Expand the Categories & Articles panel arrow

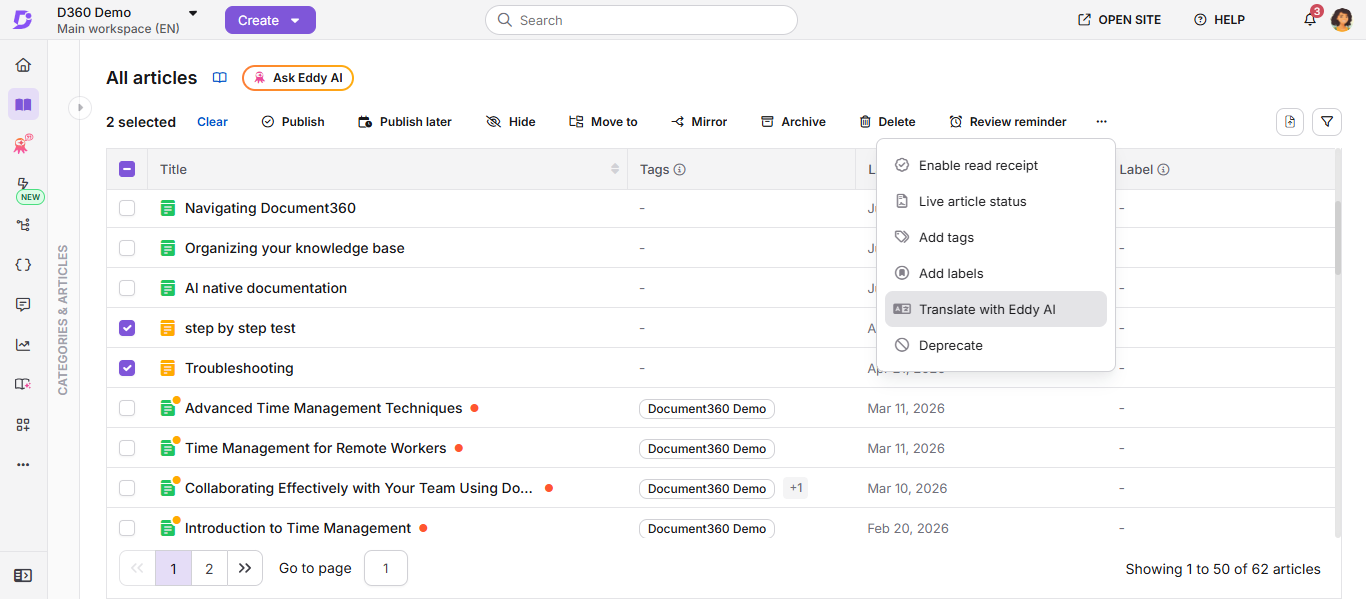(80, 107)
